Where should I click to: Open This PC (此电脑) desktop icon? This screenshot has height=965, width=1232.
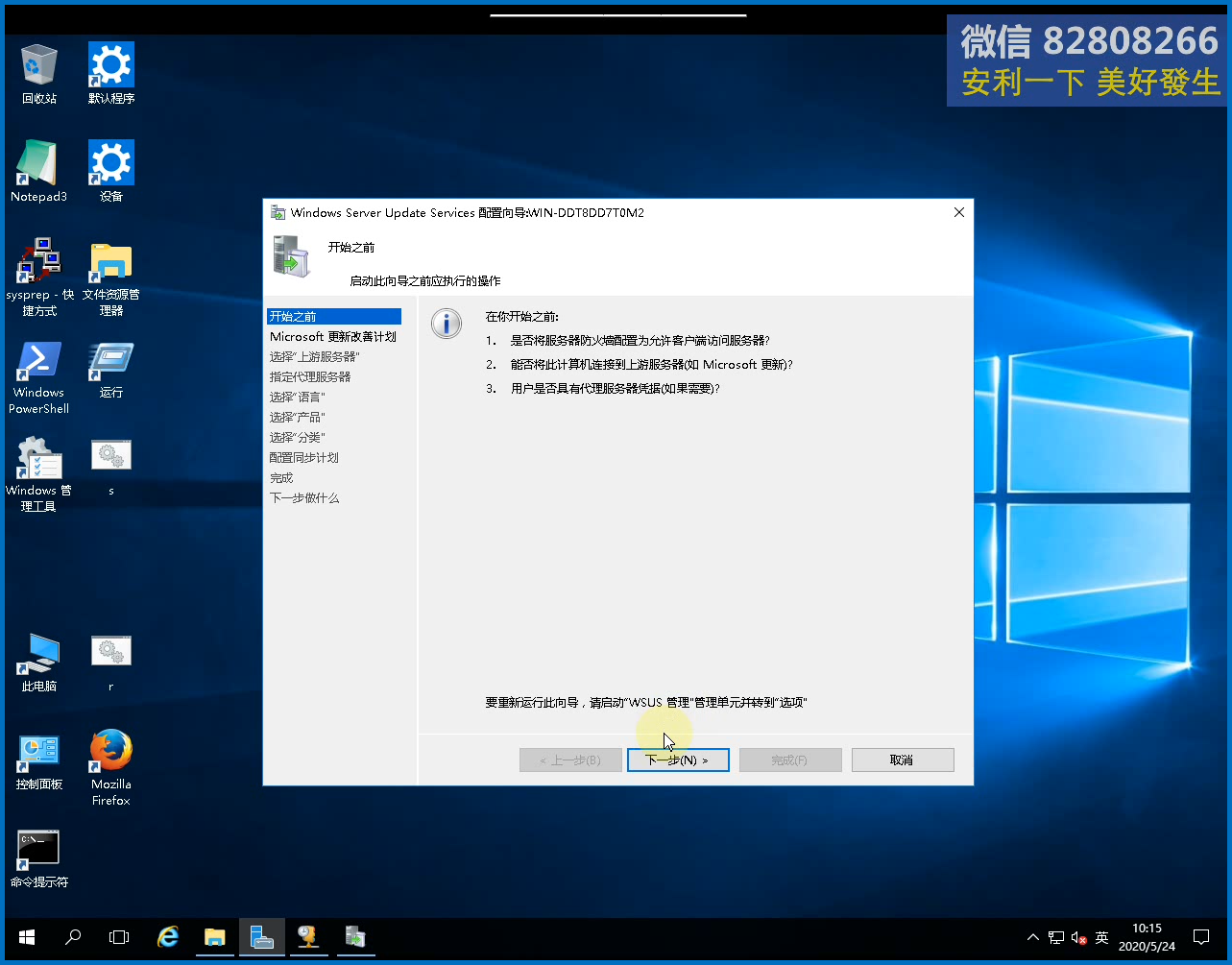(x=39, y=663)
